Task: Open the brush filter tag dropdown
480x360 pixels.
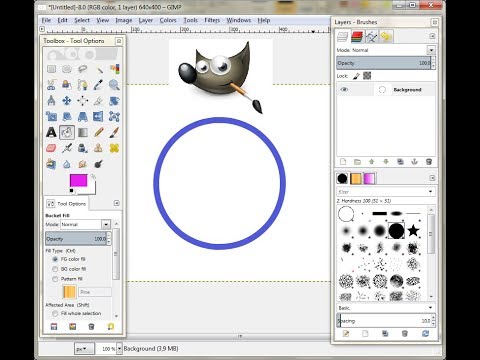Action: pyautogui.click(x=430, y=192)
